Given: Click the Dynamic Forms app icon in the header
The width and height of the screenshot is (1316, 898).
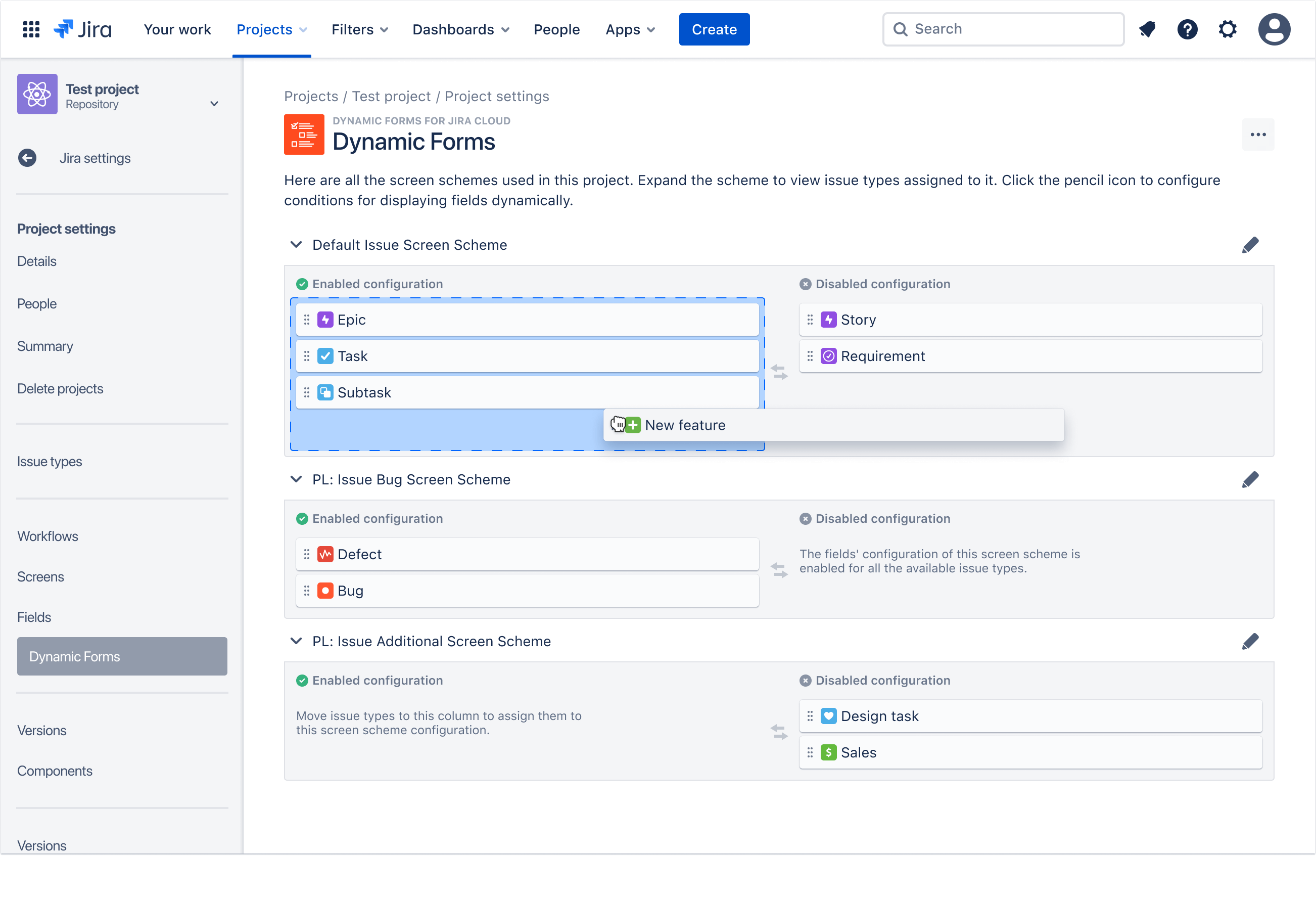Looking at the screenshot, I should click(304, 134).
